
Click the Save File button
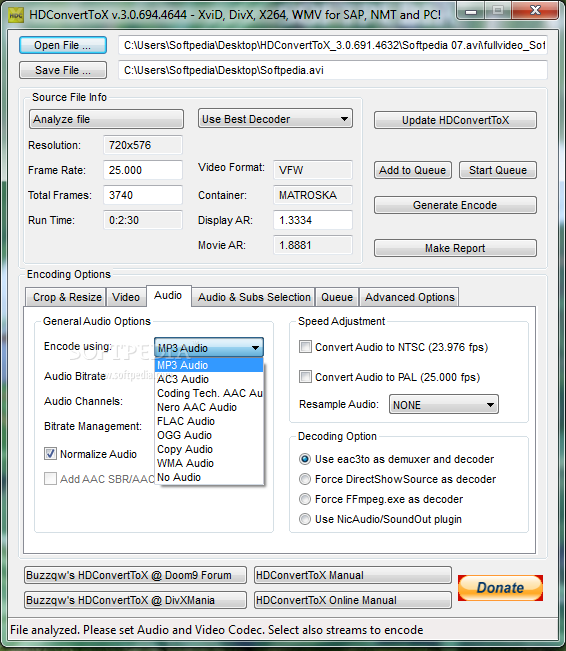63,70
